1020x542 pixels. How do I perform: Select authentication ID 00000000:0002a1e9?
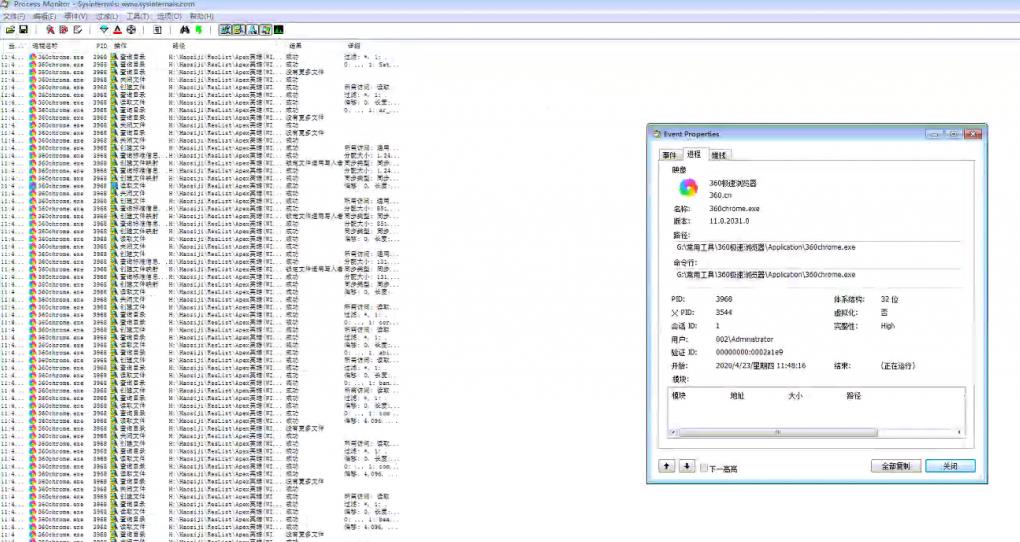[749, 352]
